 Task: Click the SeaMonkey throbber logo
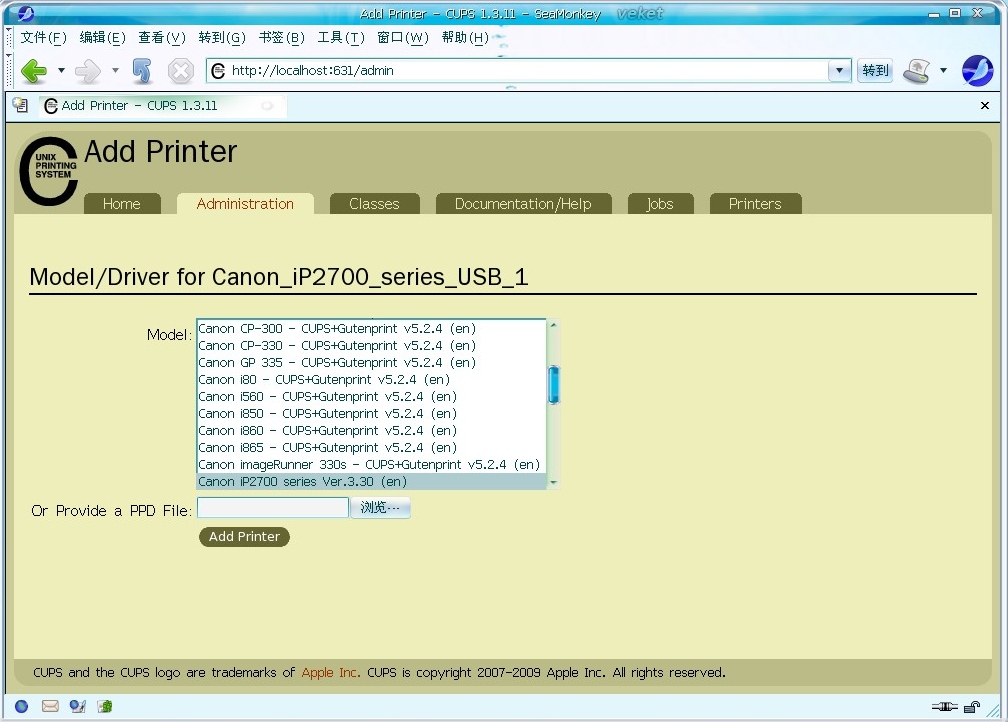[977, 70]
